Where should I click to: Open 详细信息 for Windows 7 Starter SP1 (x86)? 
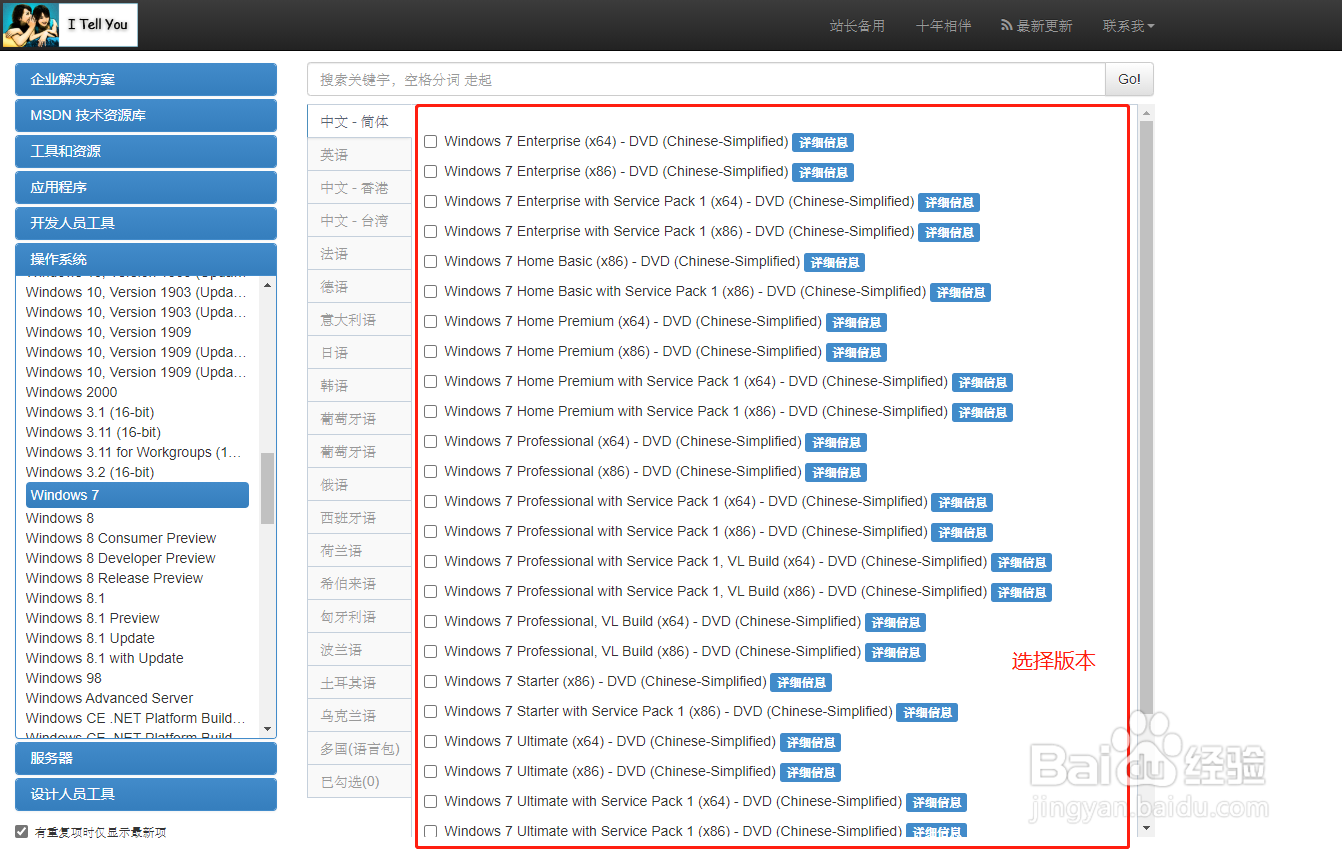pyautogui.click(x=927, y=713)
